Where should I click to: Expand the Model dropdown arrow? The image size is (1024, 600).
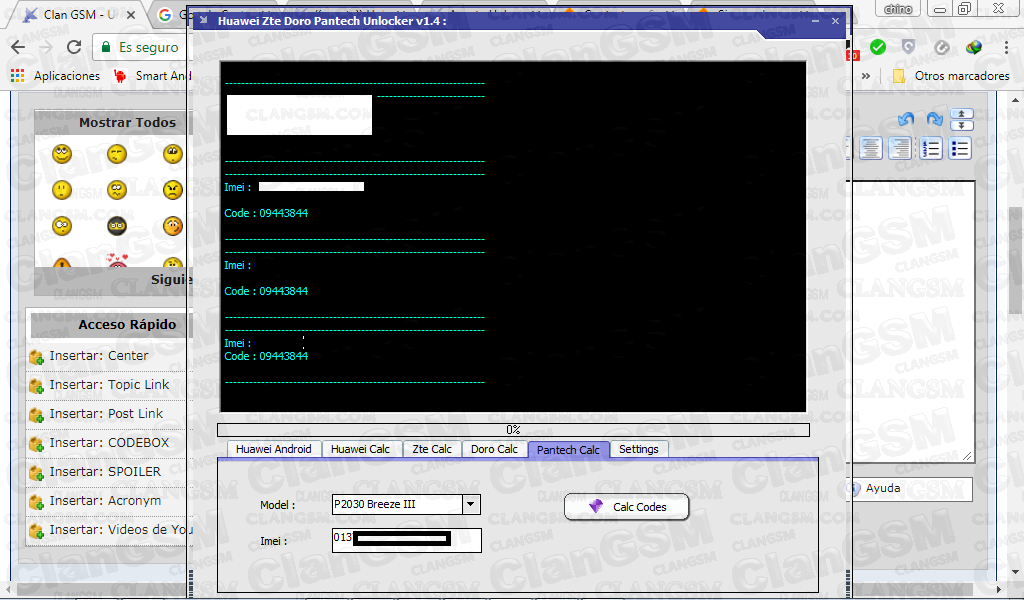(x=471, y=504)
